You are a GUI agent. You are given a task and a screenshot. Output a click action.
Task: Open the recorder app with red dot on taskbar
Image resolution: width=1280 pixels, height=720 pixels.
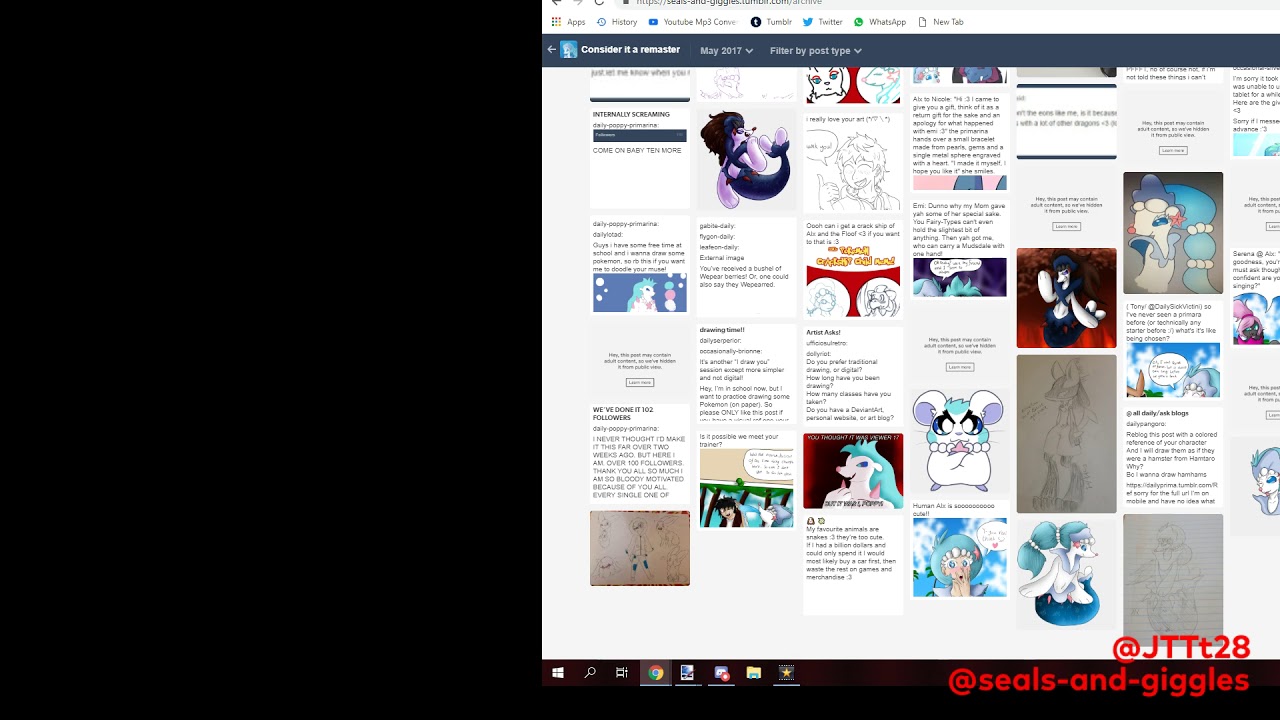click(x=721, y=673)
